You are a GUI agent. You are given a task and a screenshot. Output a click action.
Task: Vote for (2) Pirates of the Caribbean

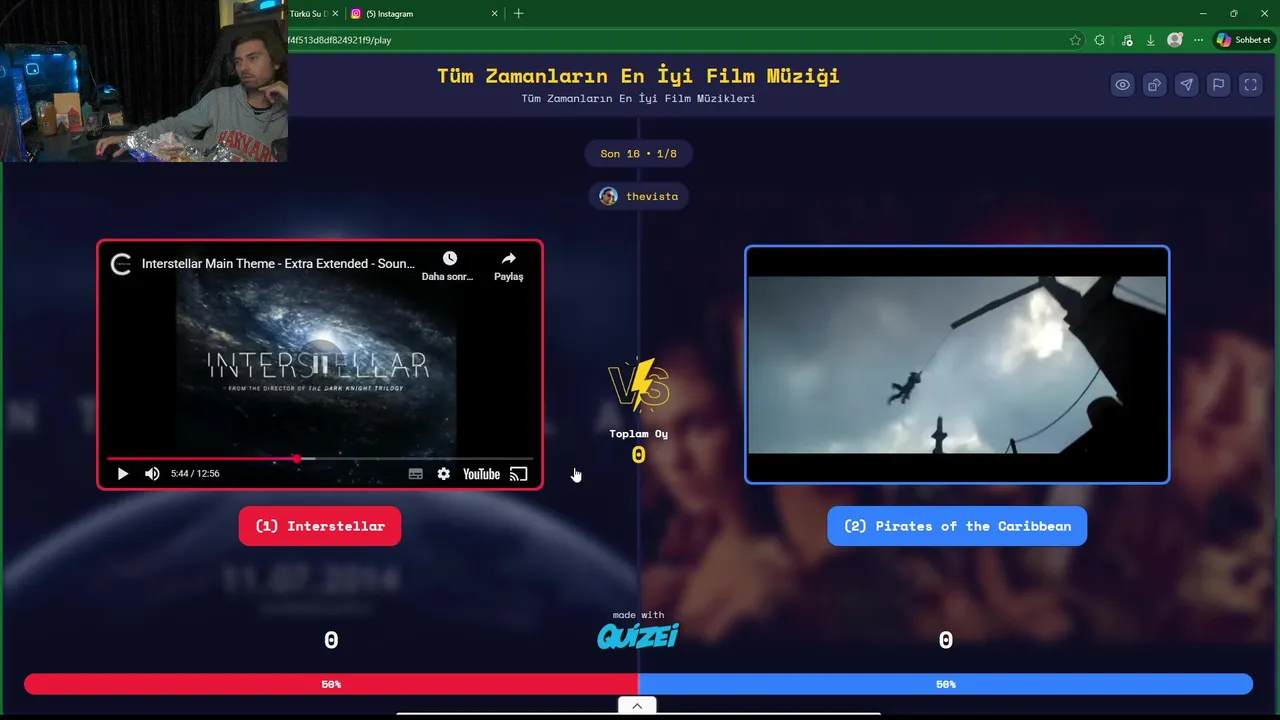957,526
